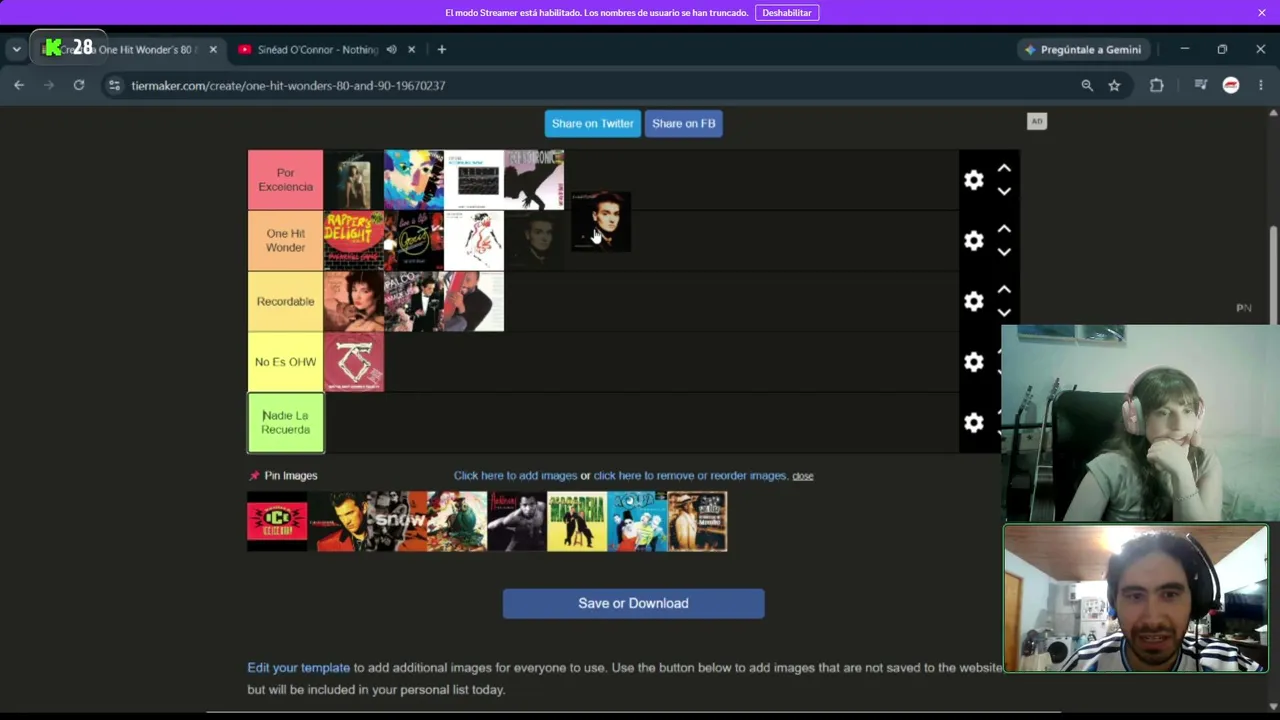Reload the tiermaker page
This screenshot has height=720, width=1280.
79,86
